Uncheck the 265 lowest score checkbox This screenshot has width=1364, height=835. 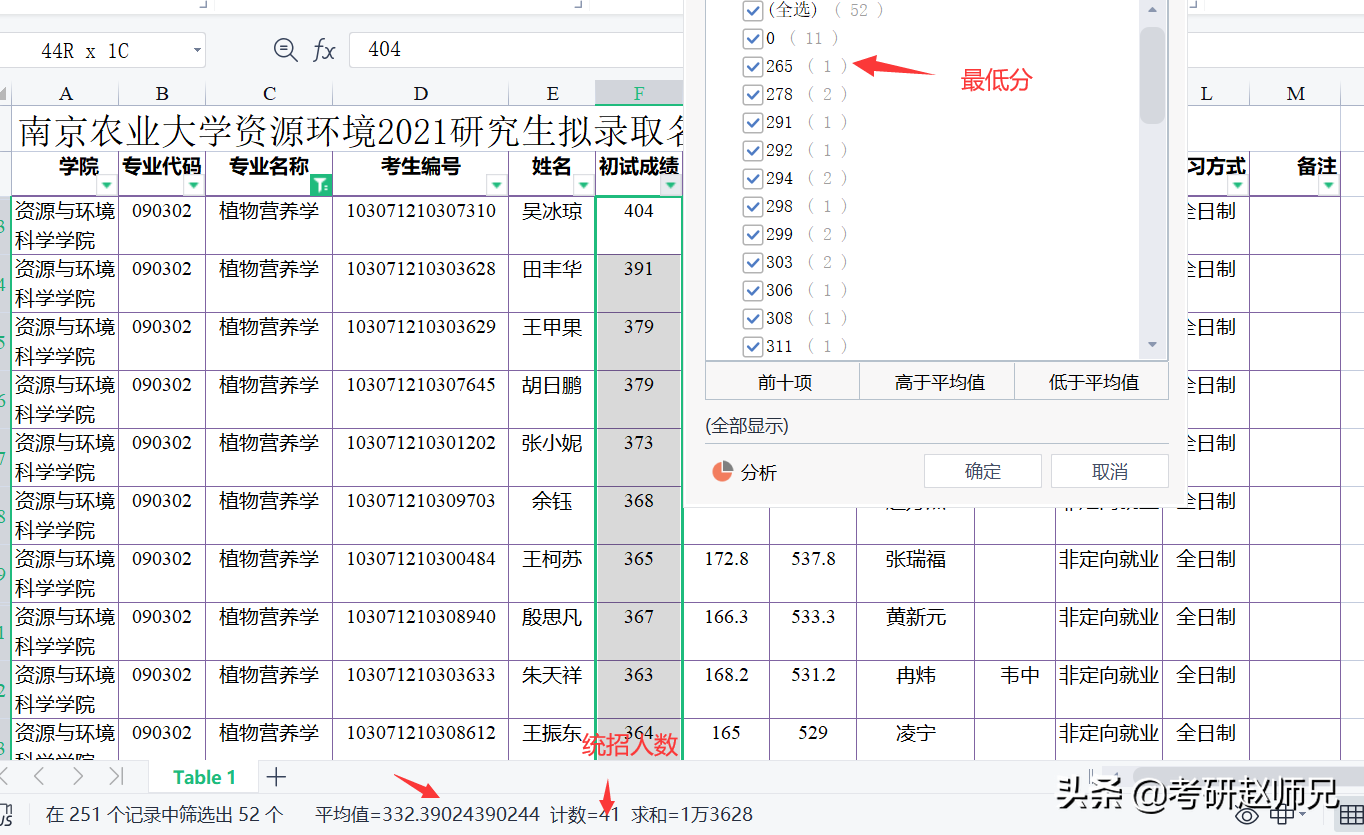[x=754, y=67]
